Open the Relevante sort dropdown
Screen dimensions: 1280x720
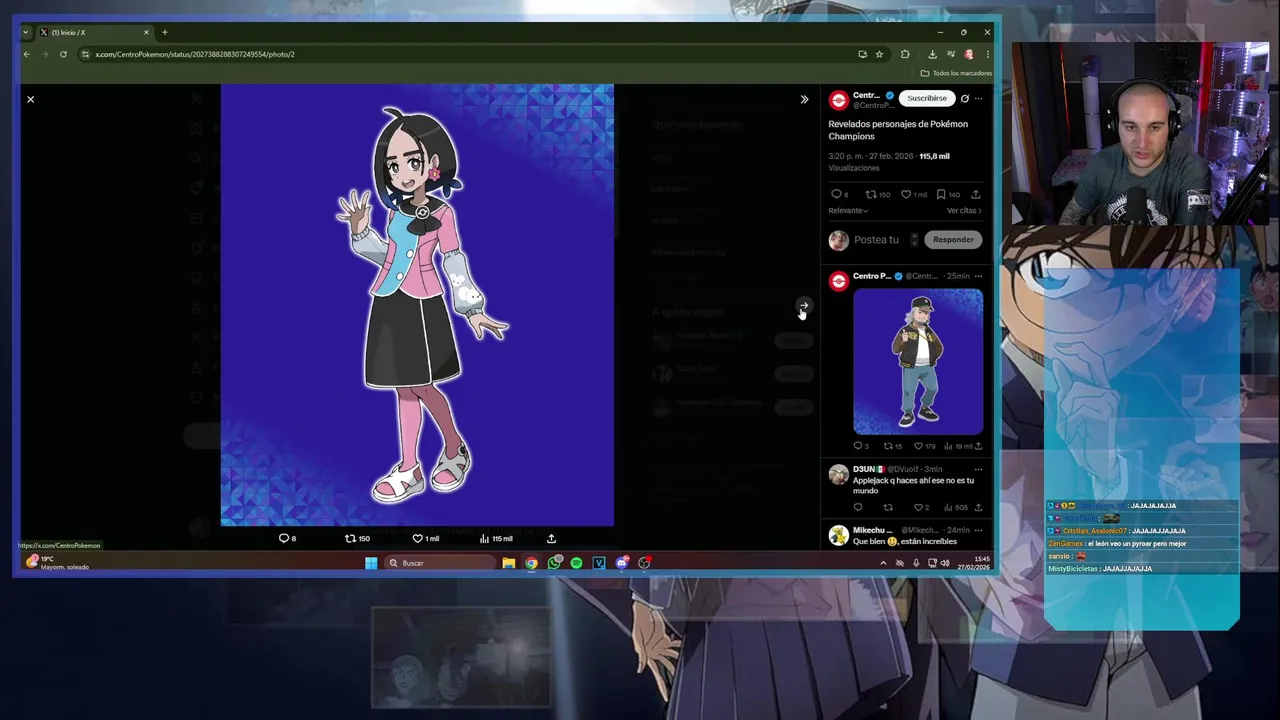pyautogui.click(x=848, y=211)
